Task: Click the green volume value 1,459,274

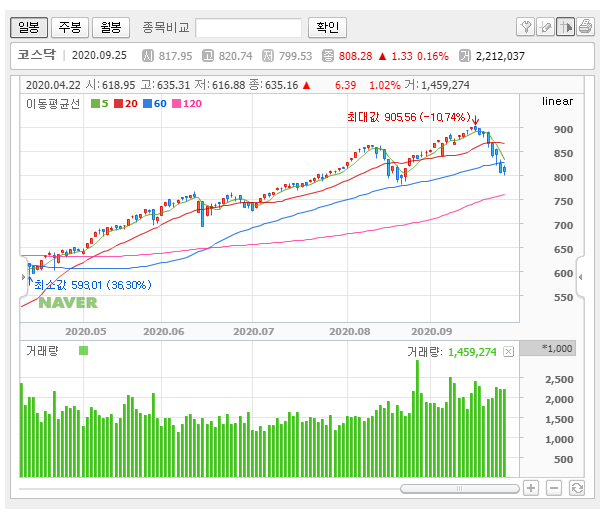Action: click(x=472, y=352)
